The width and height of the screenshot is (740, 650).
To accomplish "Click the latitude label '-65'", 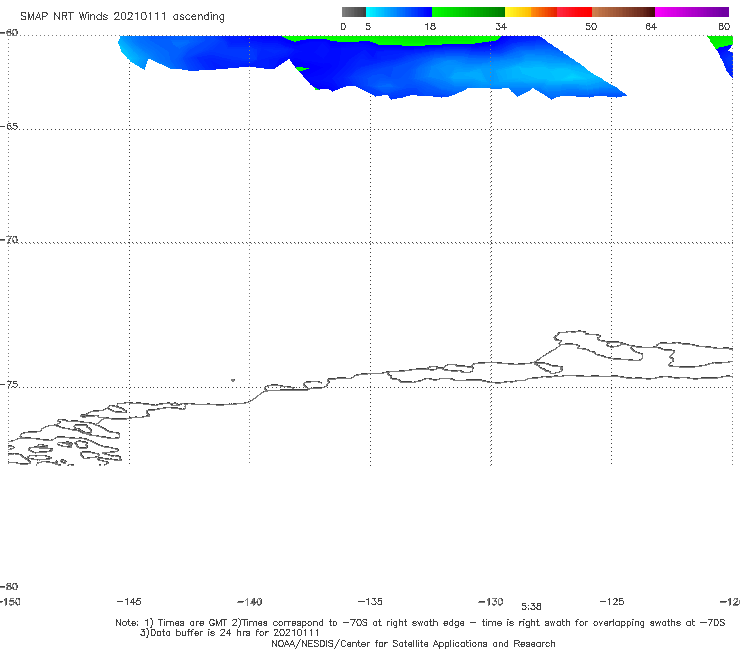I will point(9,127).
